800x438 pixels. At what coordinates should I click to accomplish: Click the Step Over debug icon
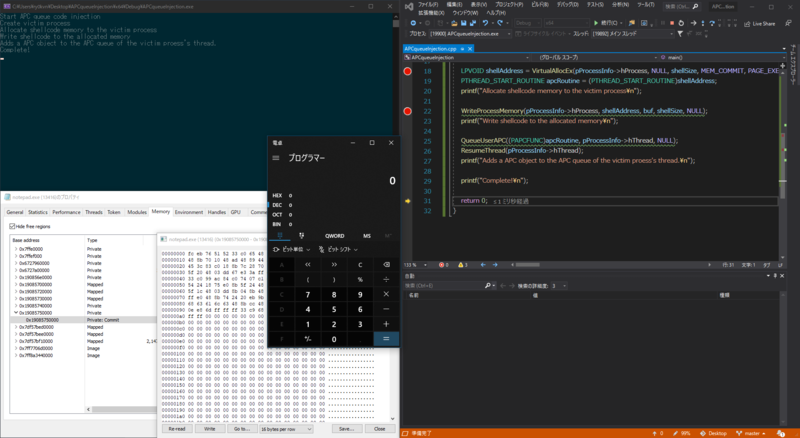712,23
